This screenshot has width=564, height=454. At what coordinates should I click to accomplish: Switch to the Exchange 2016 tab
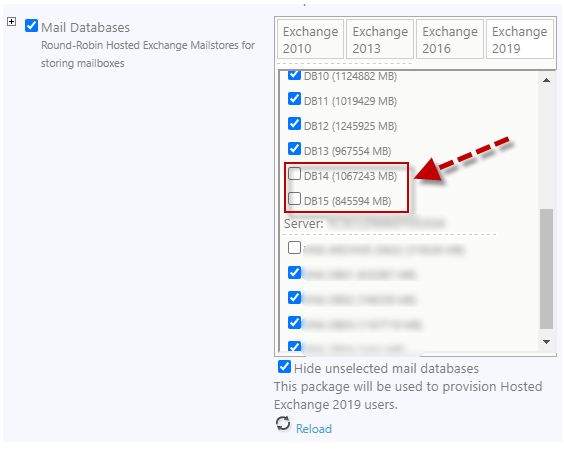pyautogui.click(x=450, y=40)
